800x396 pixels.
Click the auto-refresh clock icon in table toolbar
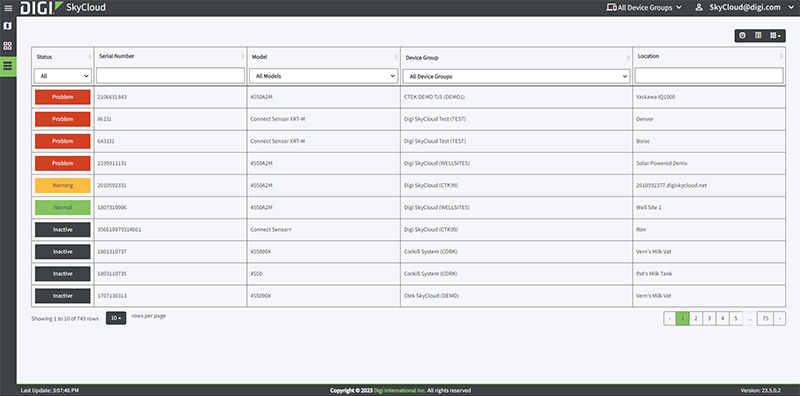pos(742,35)
